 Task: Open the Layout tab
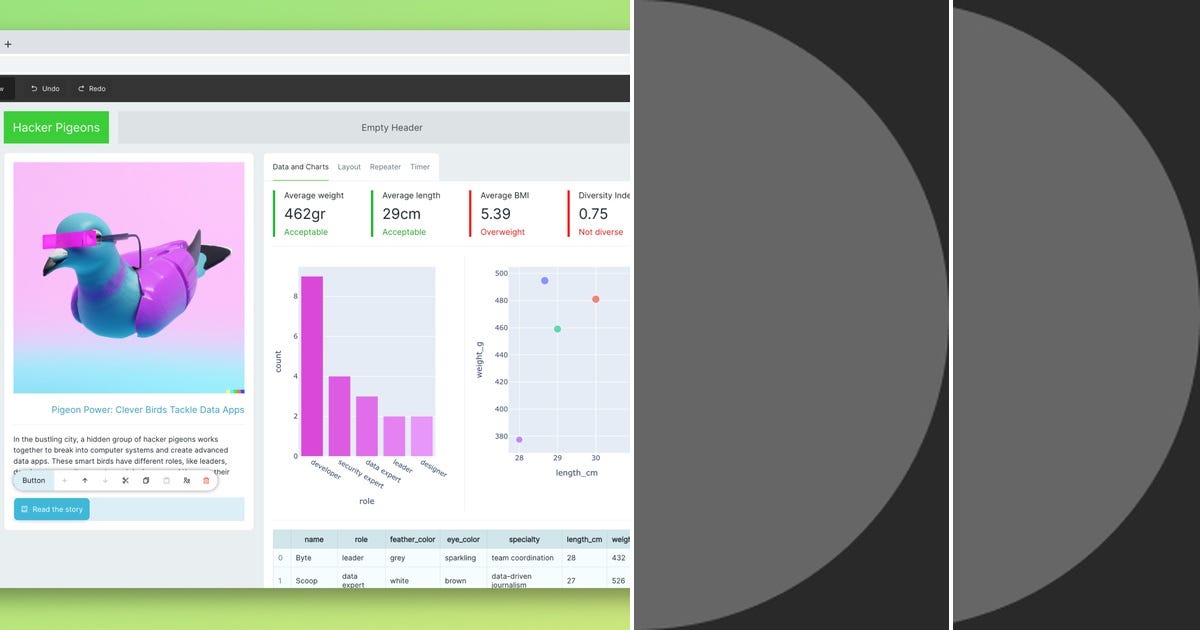click(349, 167)
